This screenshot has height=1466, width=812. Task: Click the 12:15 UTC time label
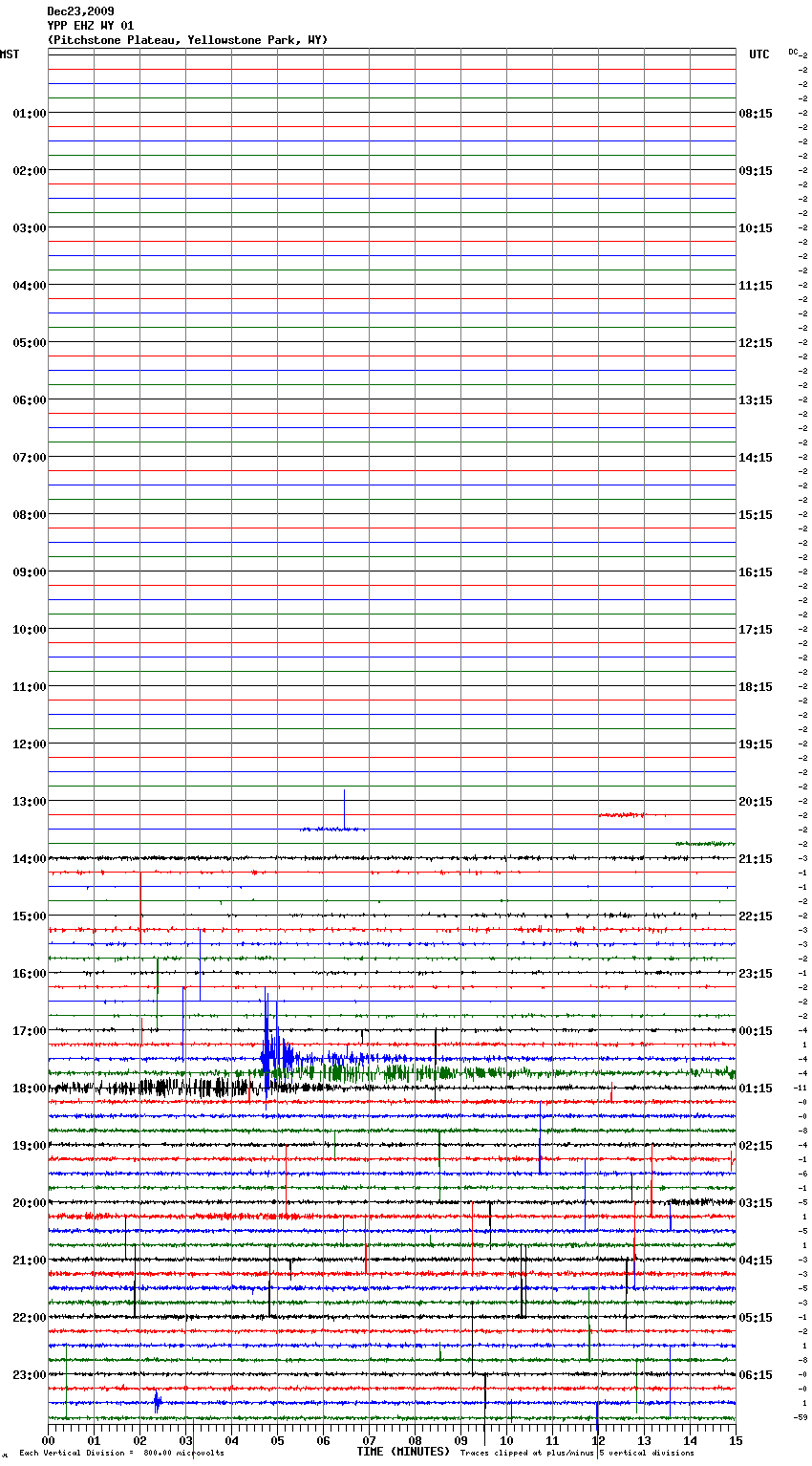pos(756,343)
